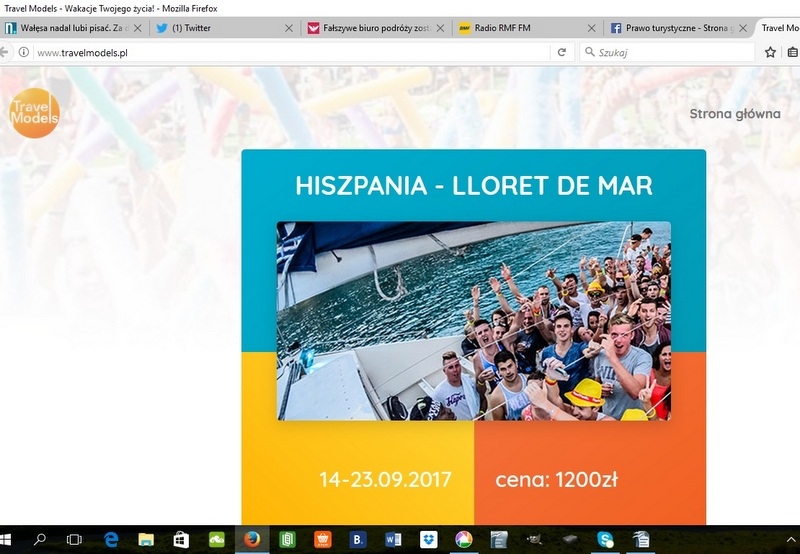Open site information icon in address bar
The width and height of the screenshot is (800, 554).
tap(24, 52)
